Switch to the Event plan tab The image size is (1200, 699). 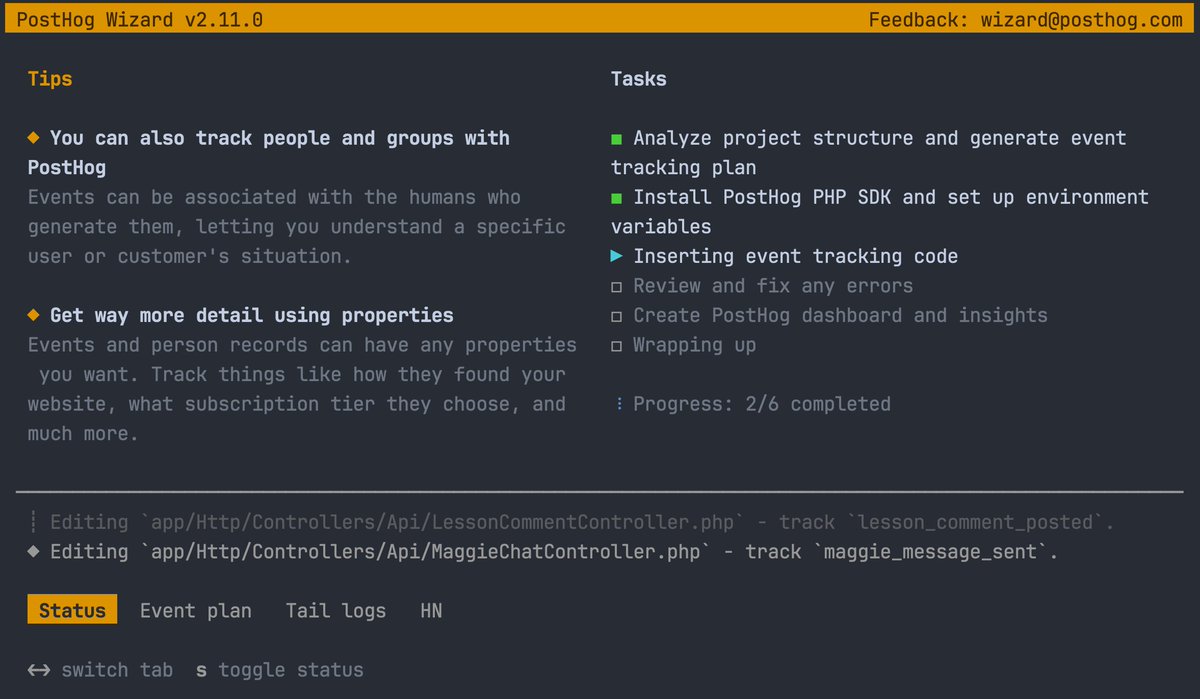click(x=196, y=610)
